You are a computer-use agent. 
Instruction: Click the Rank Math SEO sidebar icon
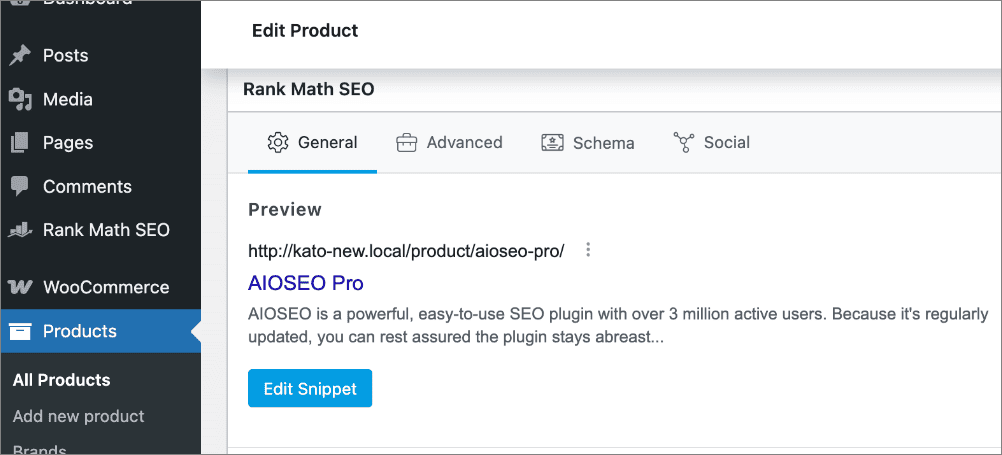coord(20,230)
